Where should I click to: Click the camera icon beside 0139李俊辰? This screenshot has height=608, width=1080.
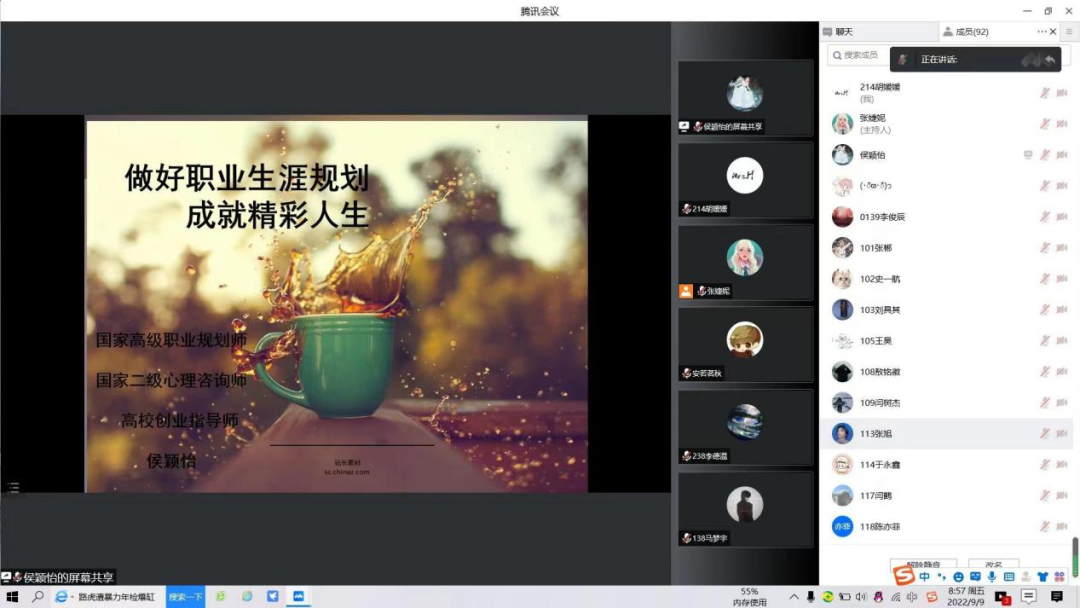[1061, 217]
